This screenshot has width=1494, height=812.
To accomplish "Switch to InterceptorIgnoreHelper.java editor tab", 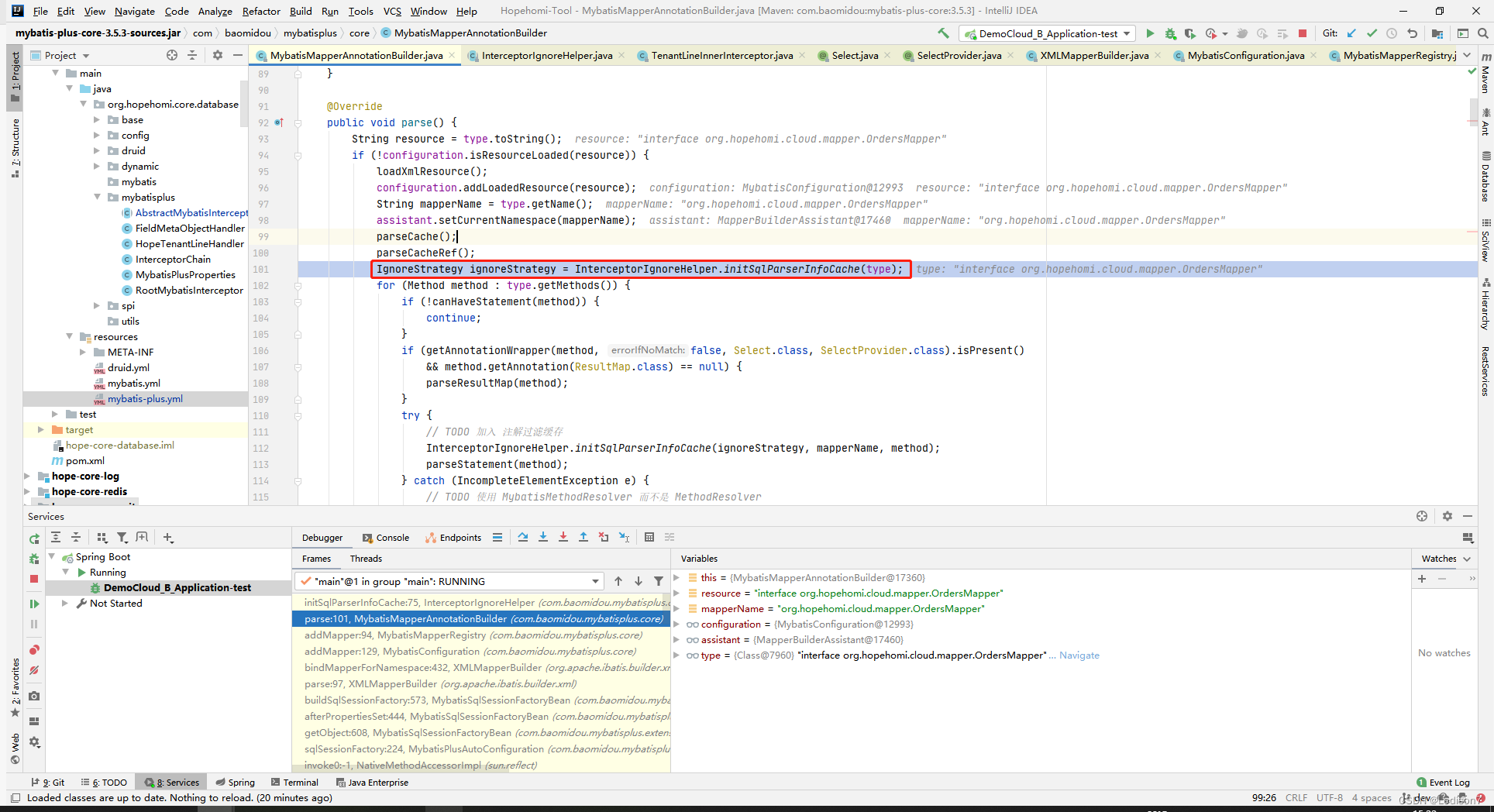I will pos(546,55).
